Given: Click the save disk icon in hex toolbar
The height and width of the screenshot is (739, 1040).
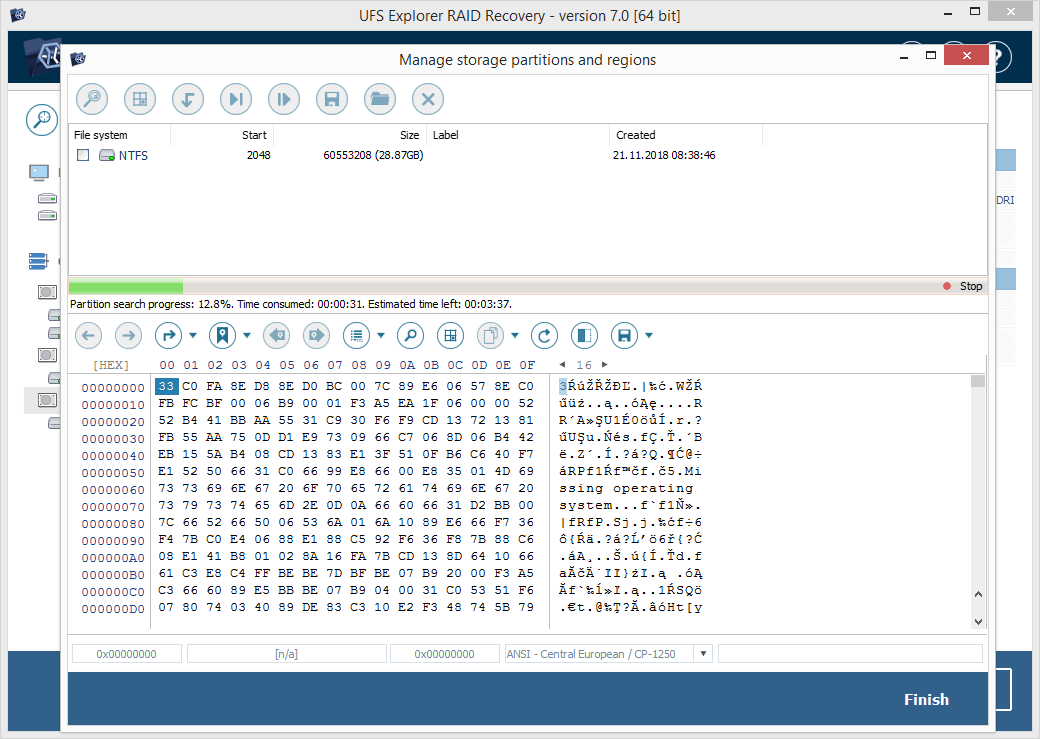Looking at the screenshot, I should click(625, 336).
